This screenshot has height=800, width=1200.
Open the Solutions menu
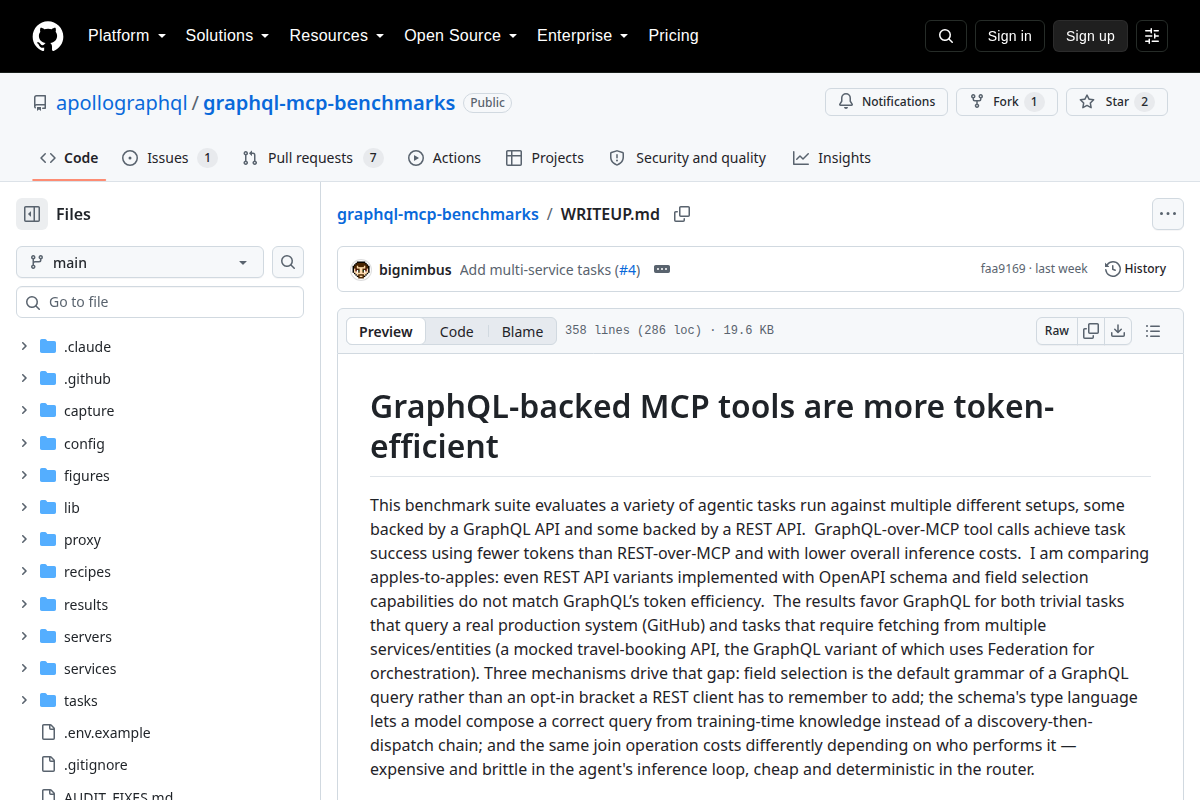(227, 36)
